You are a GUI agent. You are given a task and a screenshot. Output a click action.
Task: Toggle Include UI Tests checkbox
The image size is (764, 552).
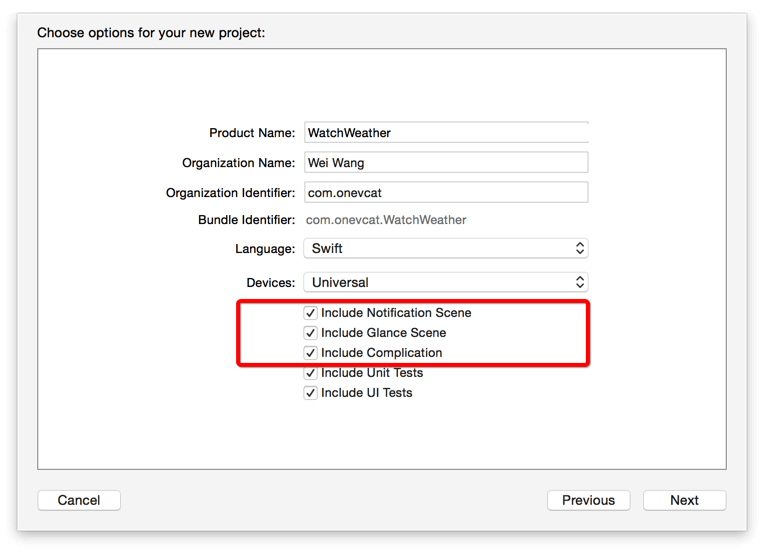click(311, 393)
